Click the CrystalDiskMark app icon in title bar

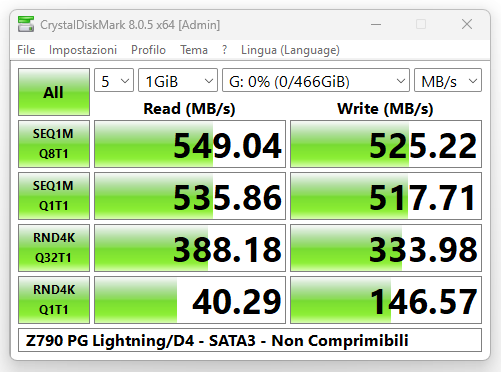[x=26, y=24]
